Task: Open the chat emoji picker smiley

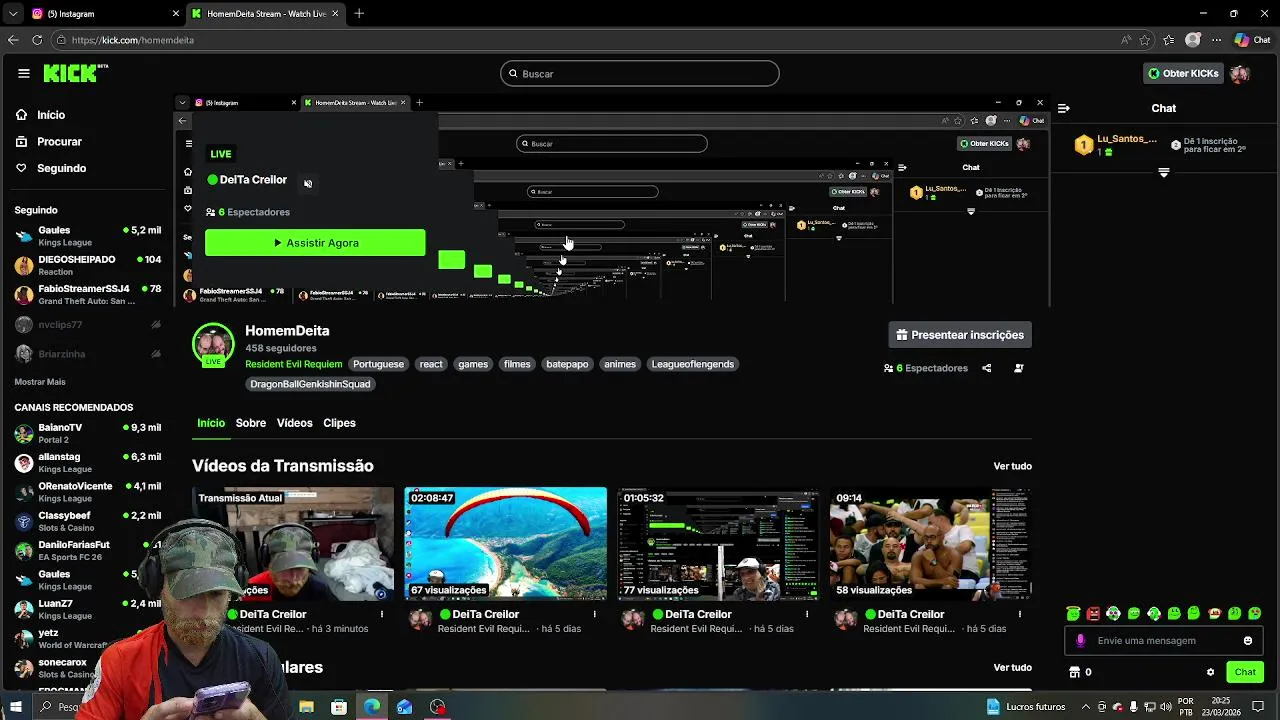Action: (1248, 641)
